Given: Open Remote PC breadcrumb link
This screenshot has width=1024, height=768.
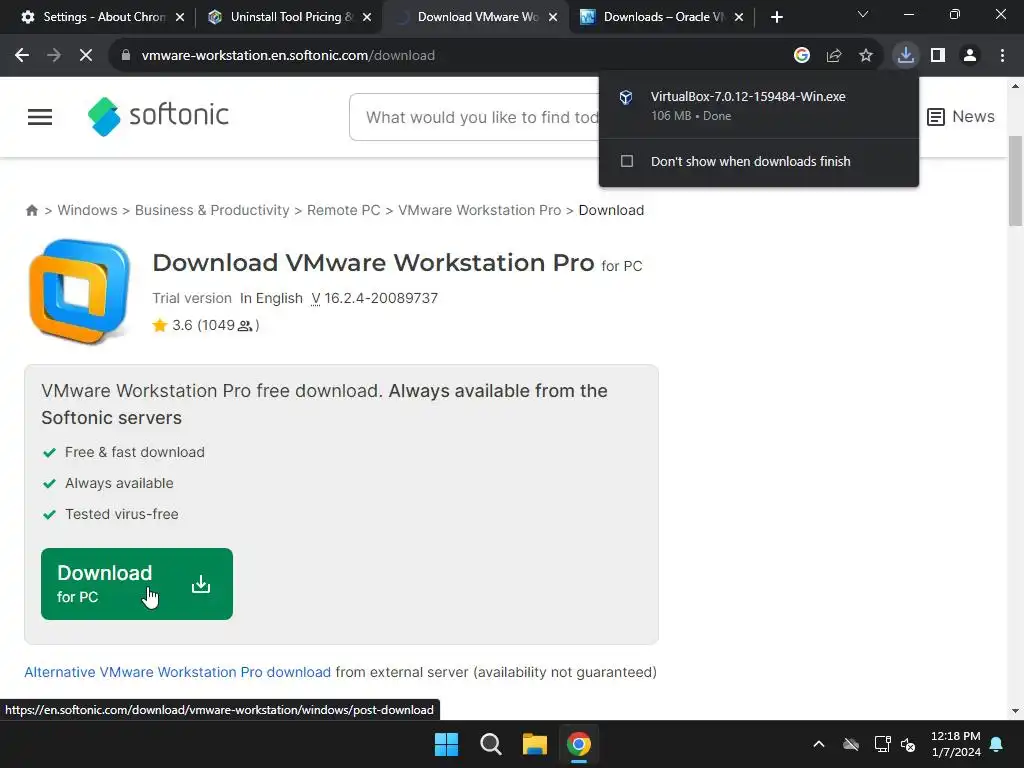Looking at the screenshot, I should click(x=344, y=210).
